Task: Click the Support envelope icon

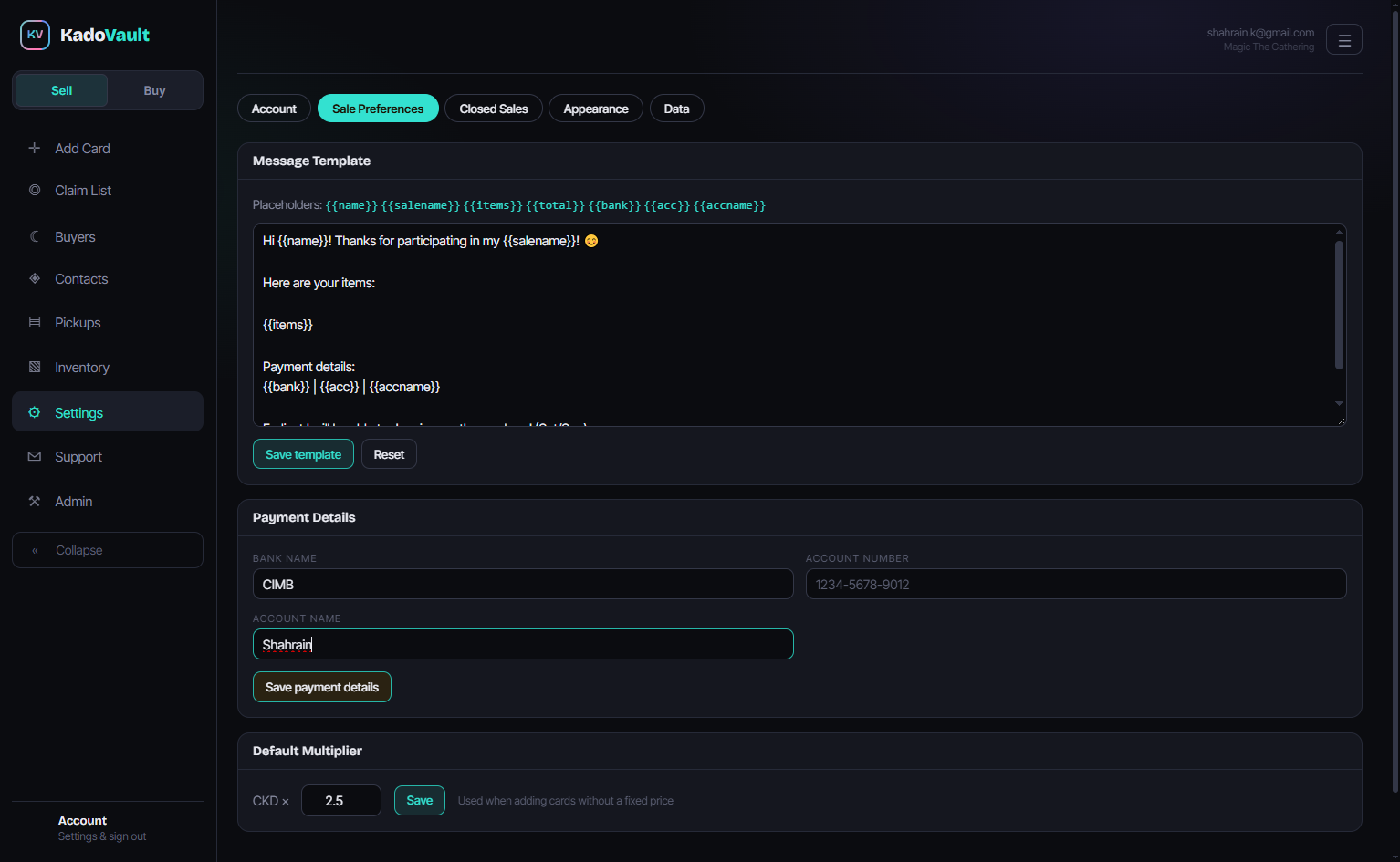Action: point(35,456)
